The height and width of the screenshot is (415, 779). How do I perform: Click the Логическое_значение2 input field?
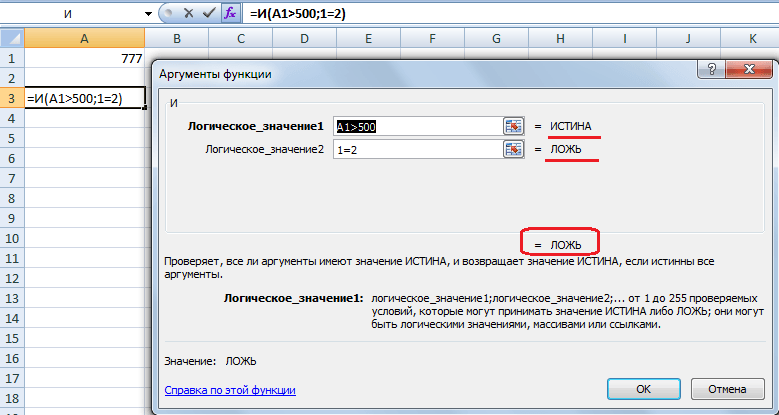point(418,150)
